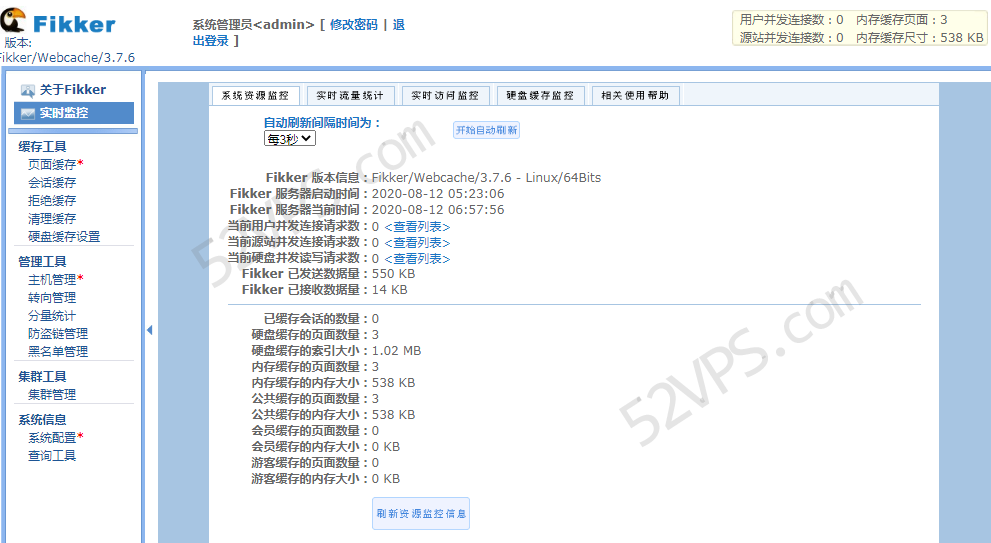The width and height of the screenshot is (991, 543).
Task: Click the 刷新资源监控信息 button
Action: (421, 513)
